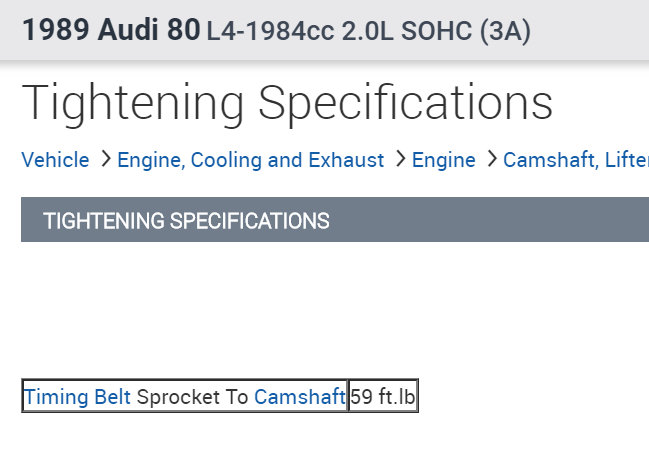
Task: Open the Camshaft link in table row
Action: (299, 397)
